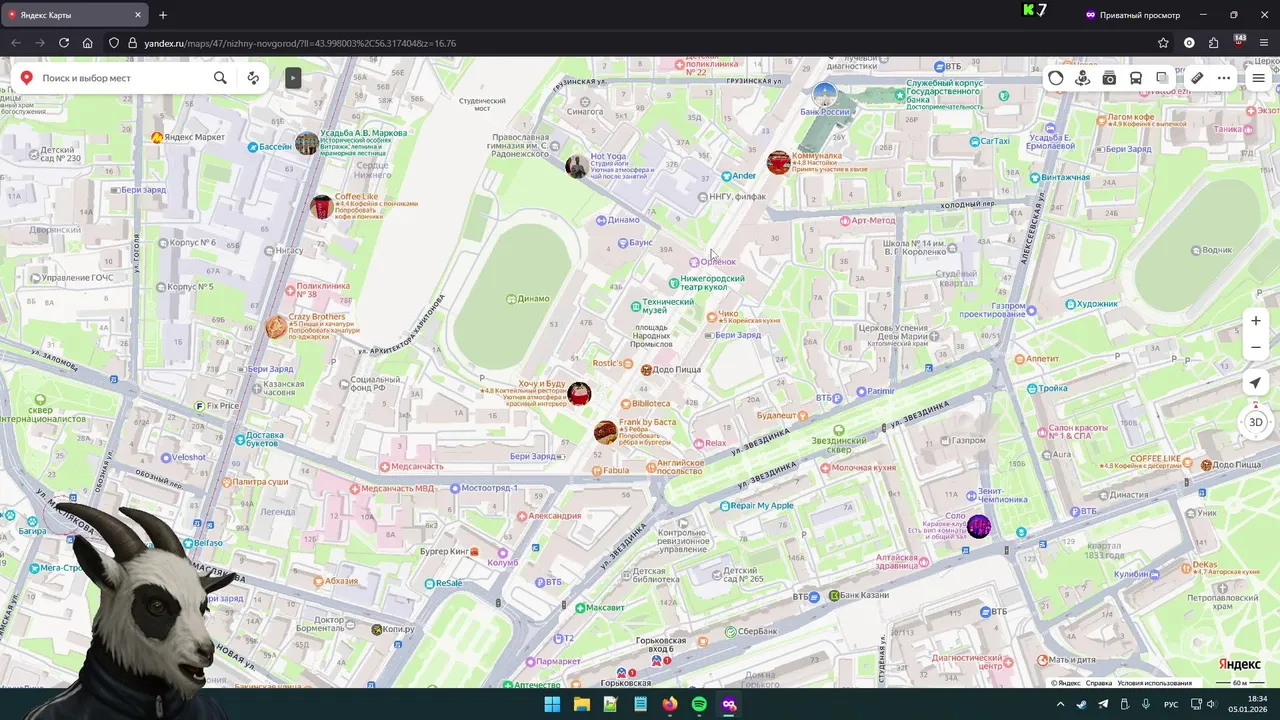This screenshot has width=1280, height=720.
Task: Open the Windows Start button
Action: [x=552, y=704]
